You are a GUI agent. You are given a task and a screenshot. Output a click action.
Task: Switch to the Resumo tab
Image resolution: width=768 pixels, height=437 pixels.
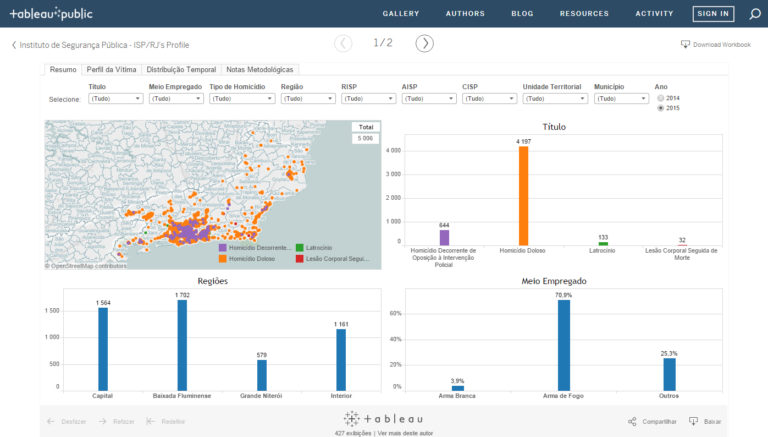click(x=63, y=70)
